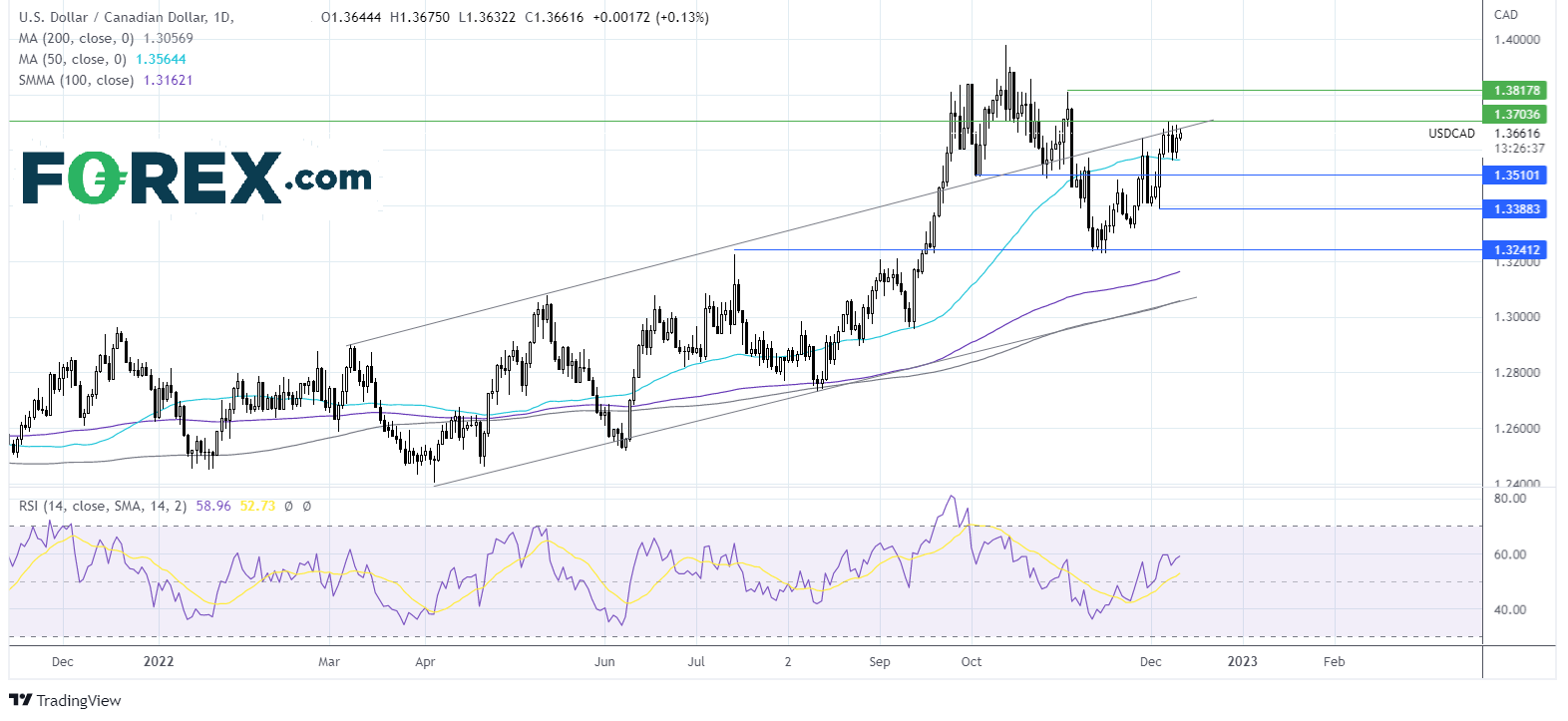Select the RSI SMA value 52.73

click(x=257, y=506)
